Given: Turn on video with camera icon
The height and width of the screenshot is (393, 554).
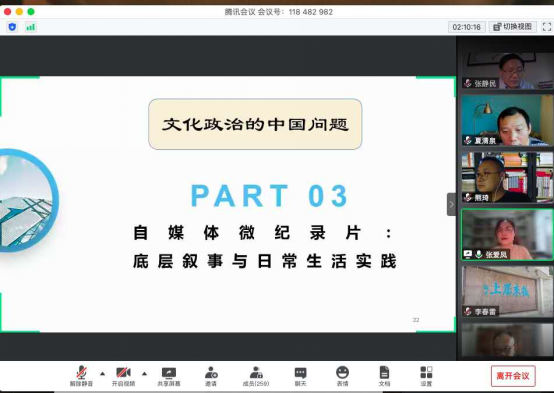Looking at the screenshot, I should [x=123, y=376].
